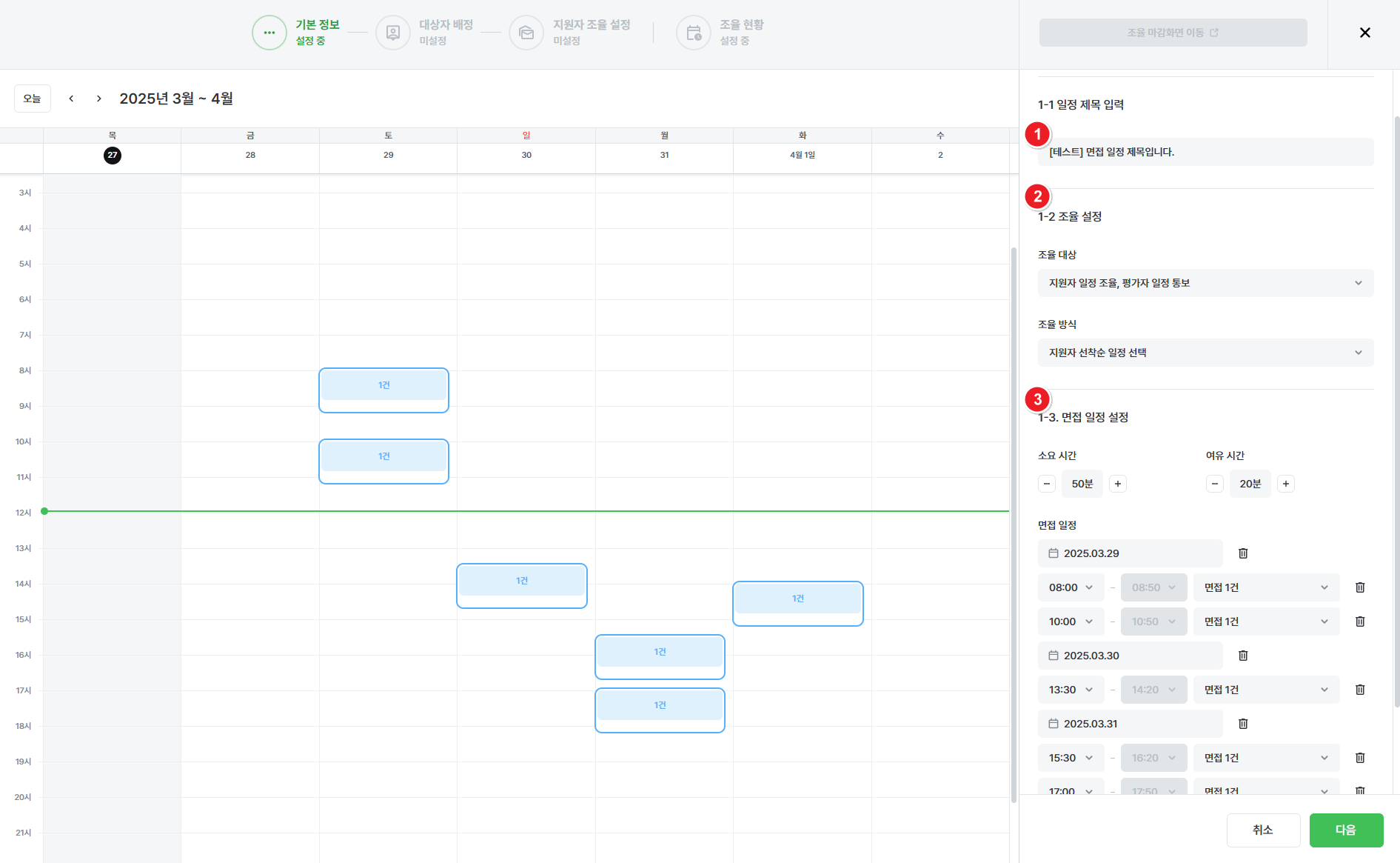Decrease 소요 시간 with minus button
Screen dimensions: 1400x863
1046,484
